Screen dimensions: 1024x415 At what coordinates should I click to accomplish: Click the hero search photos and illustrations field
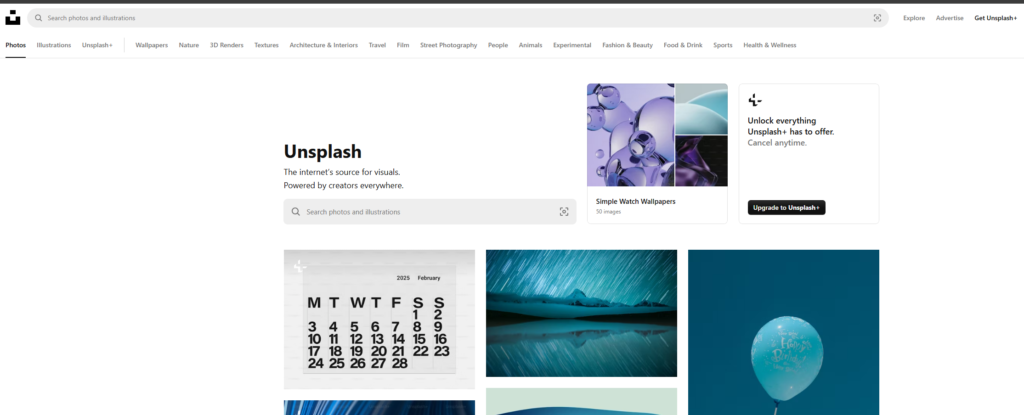click(430, 212)
